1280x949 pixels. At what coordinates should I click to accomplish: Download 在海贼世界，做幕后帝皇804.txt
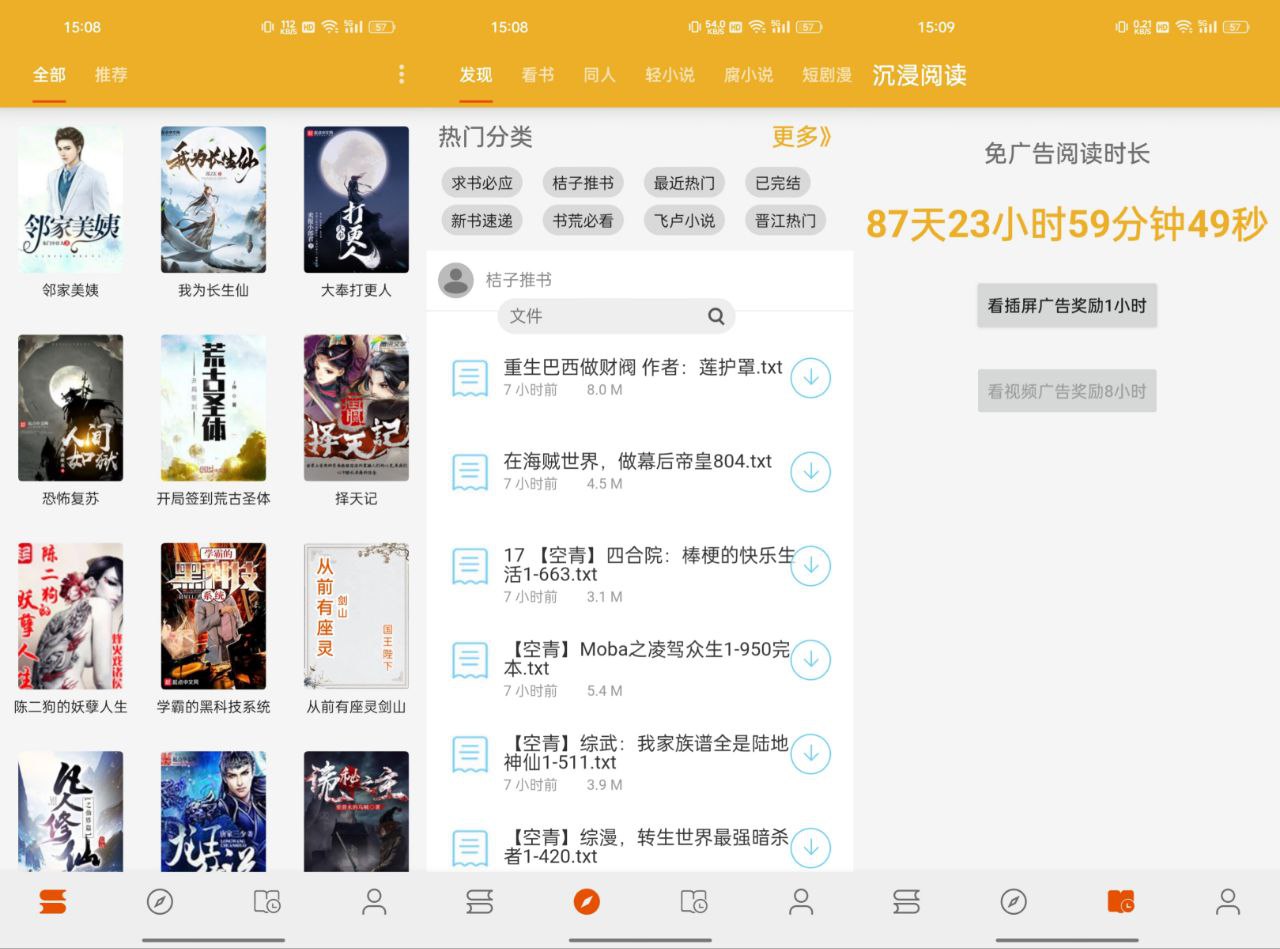[810, 472]
